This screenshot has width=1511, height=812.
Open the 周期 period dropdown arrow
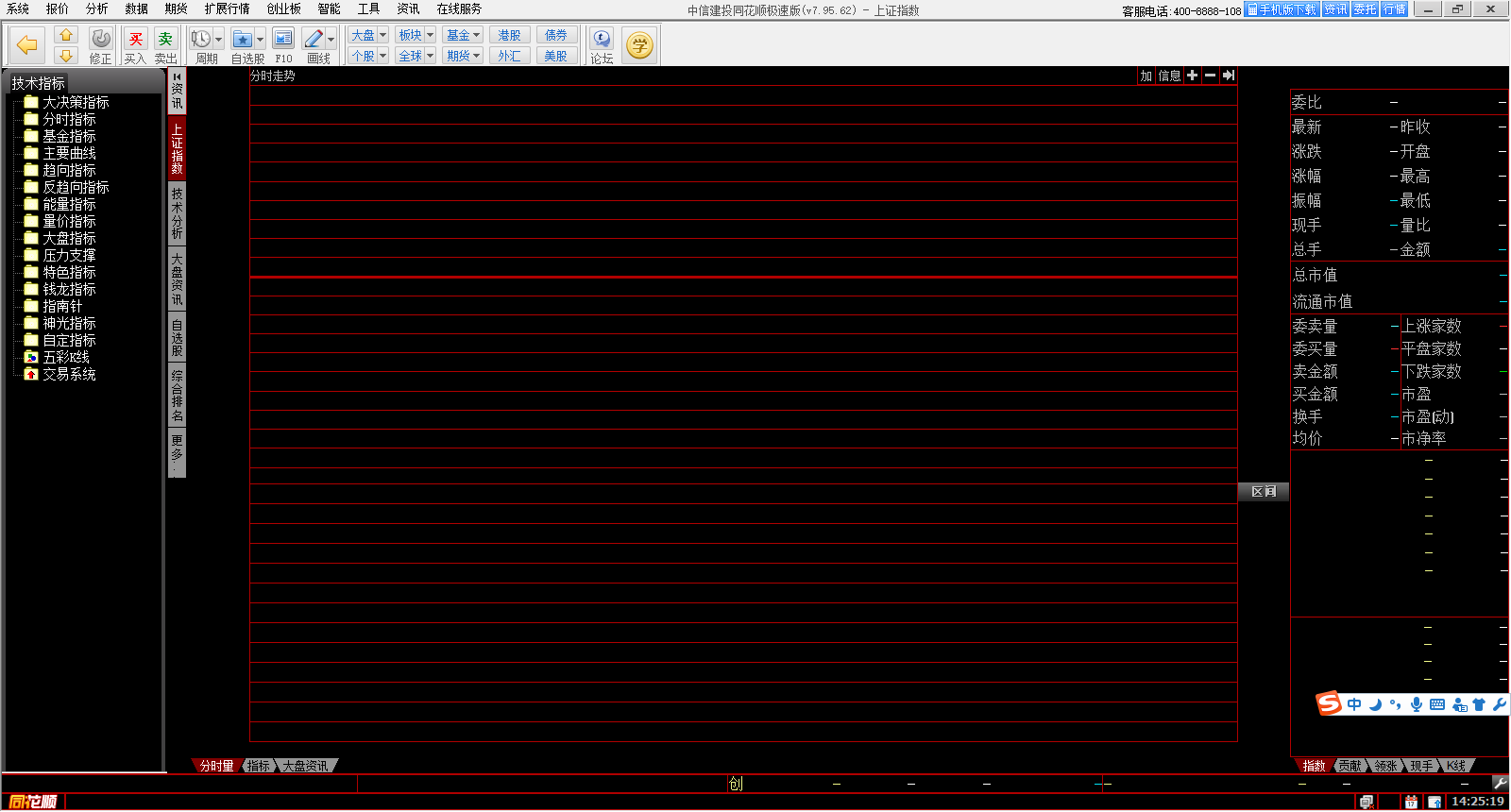point(218,40)
